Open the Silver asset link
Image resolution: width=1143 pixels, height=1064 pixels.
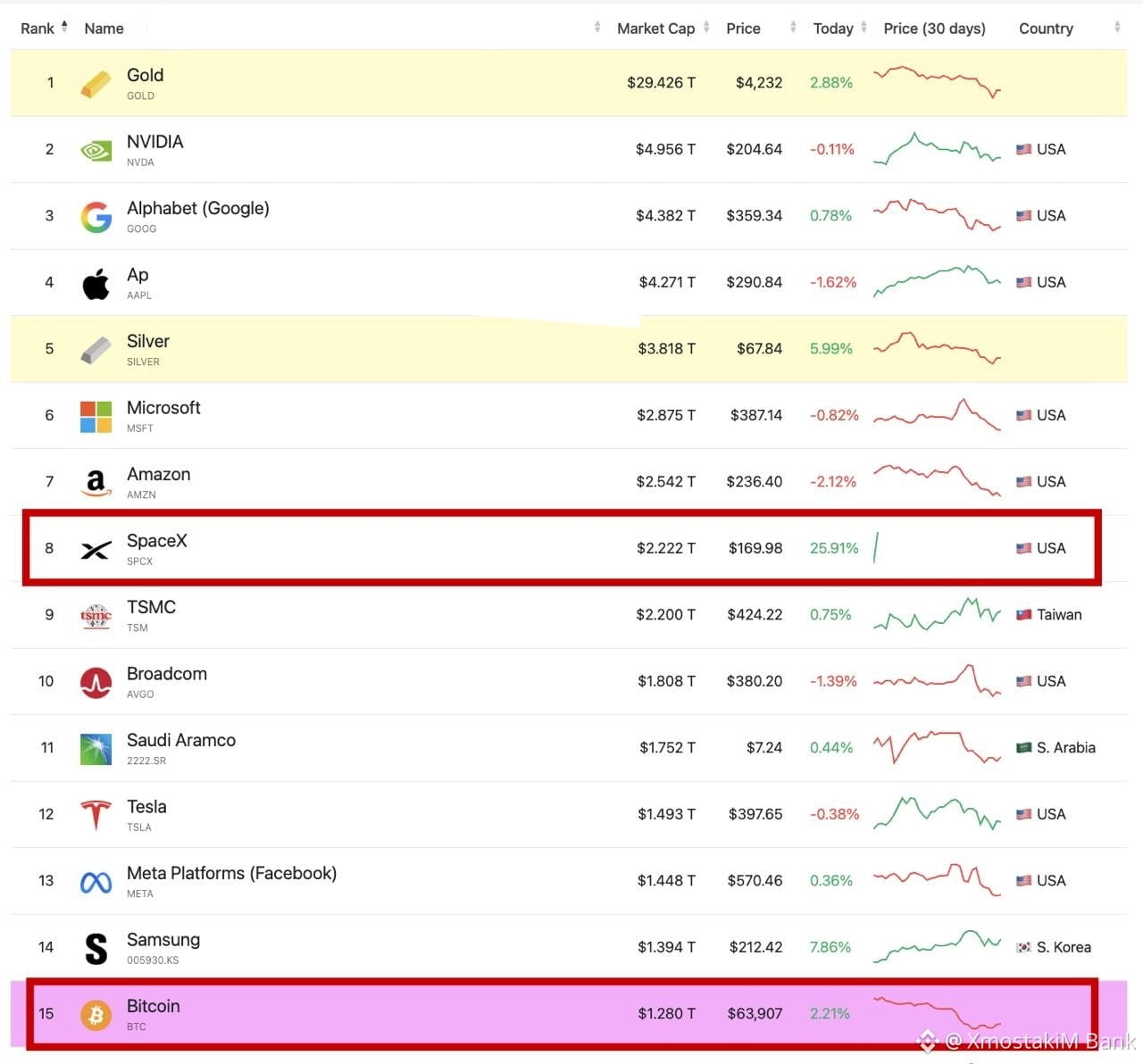pos(148,341)
